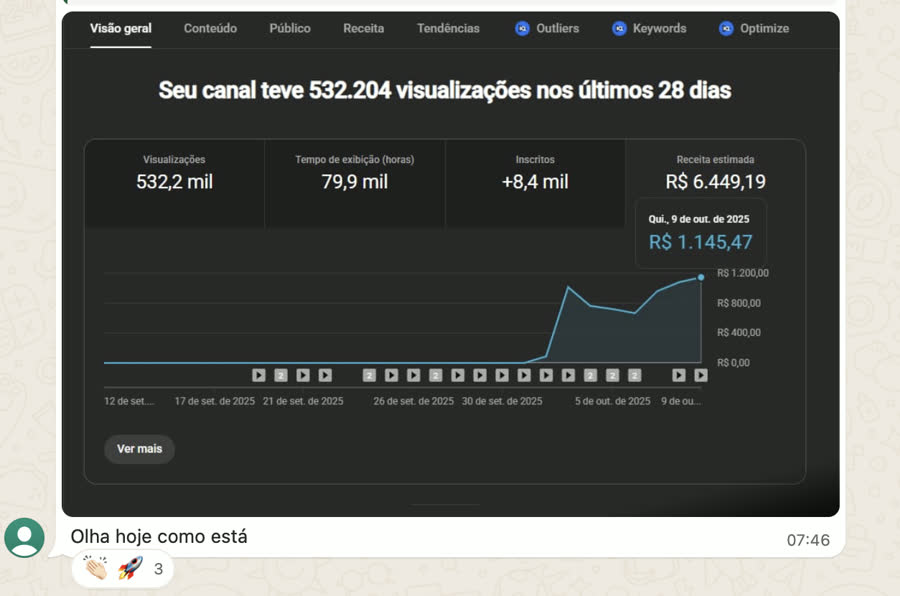Select the Visão geral tab

pos(121,28)
